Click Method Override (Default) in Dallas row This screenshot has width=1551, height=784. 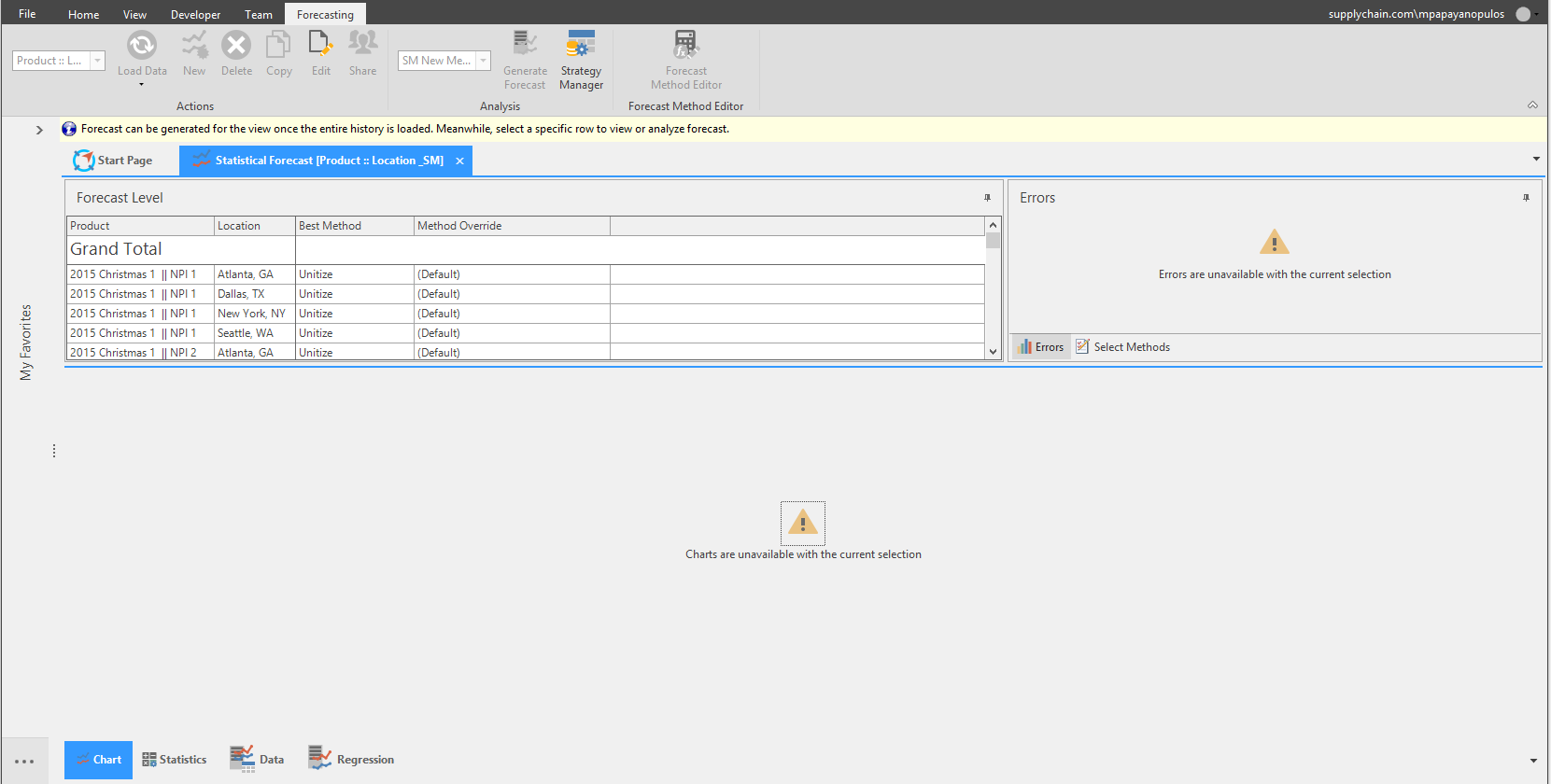[x=512, y=294]
